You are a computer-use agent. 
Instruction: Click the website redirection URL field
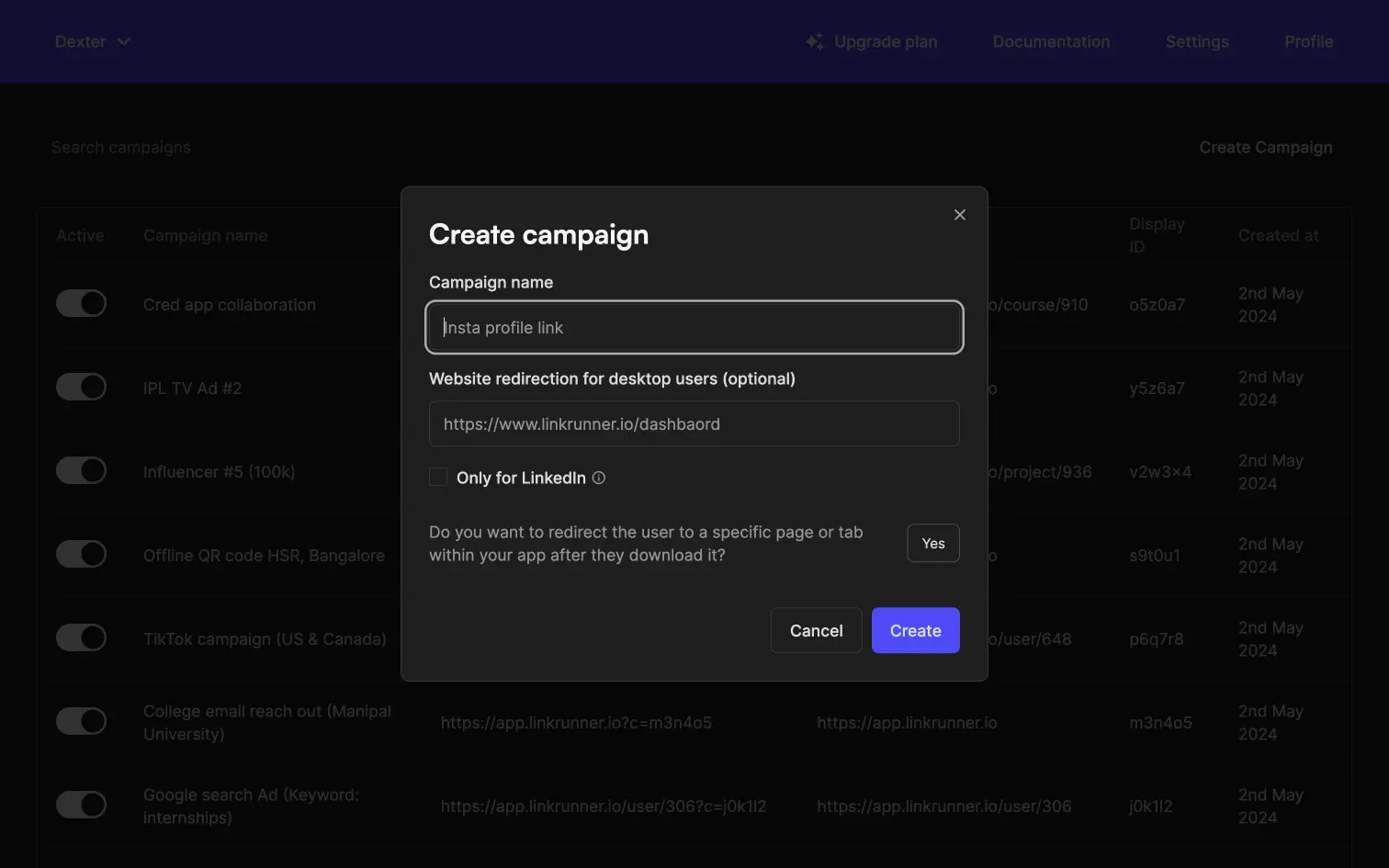coord(694,424)
